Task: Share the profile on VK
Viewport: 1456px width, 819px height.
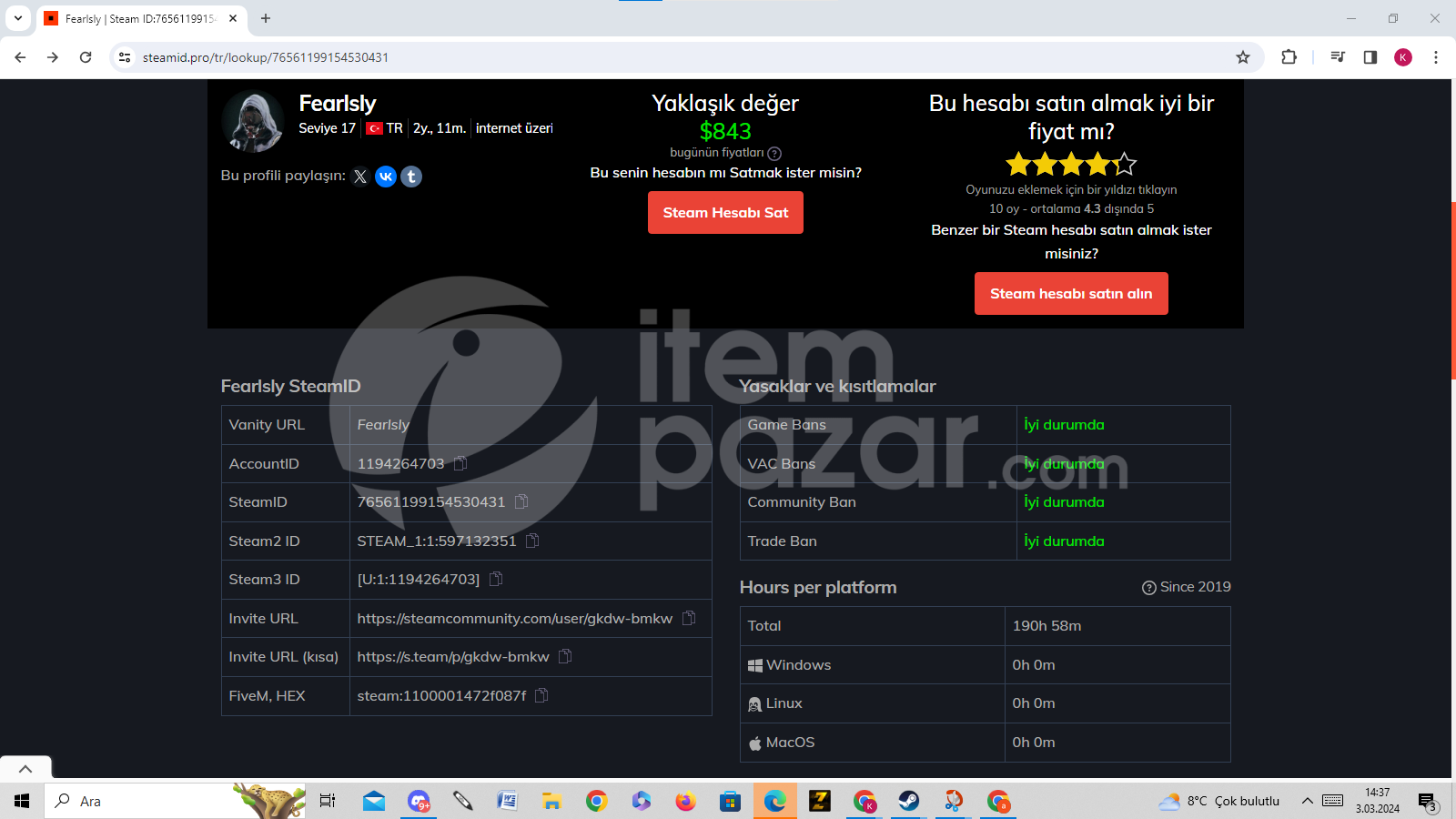Action: point(386,177)
